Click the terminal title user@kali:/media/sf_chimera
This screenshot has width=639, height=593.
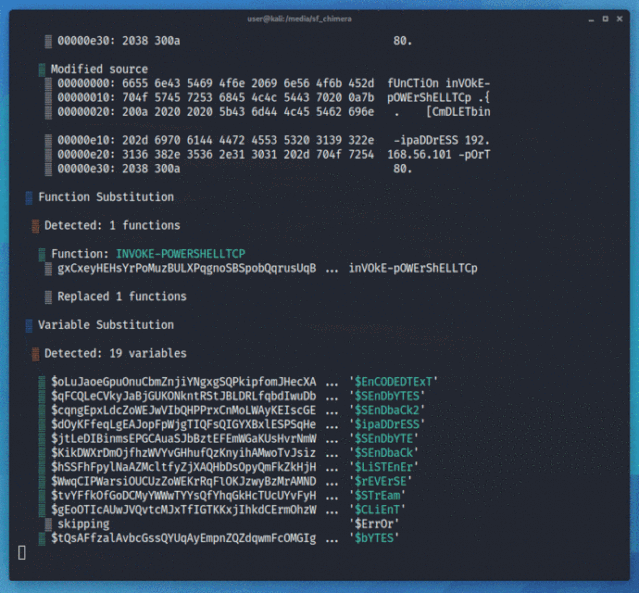(299, 19)
